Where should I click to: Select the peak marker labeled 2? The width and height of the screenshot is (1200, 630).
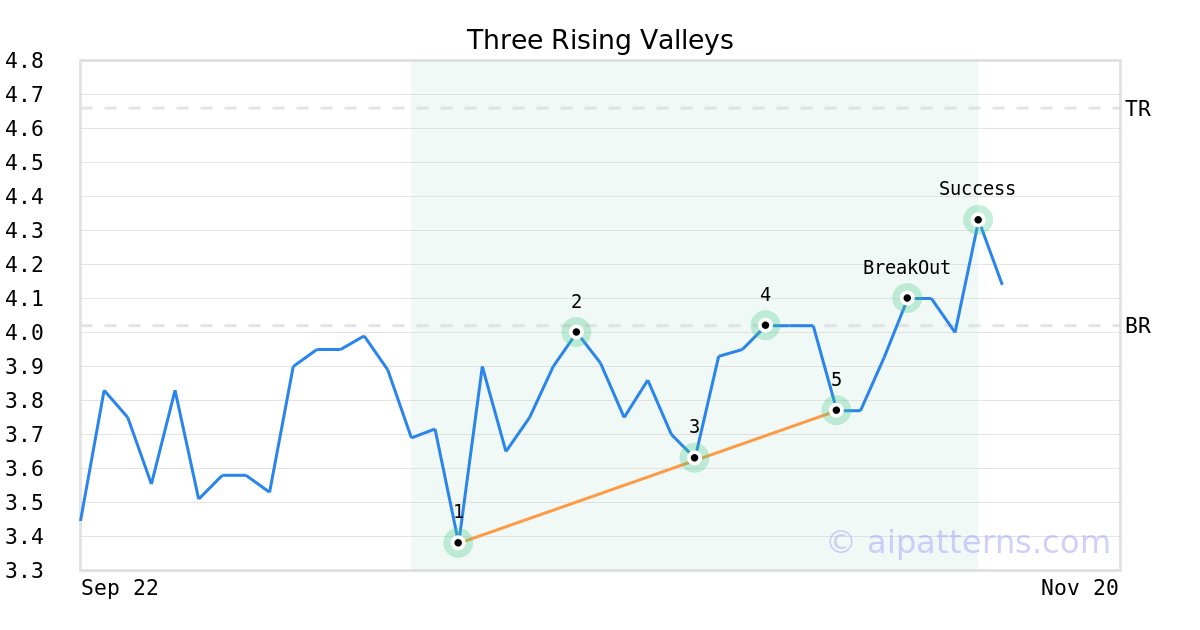coord(576,331)
